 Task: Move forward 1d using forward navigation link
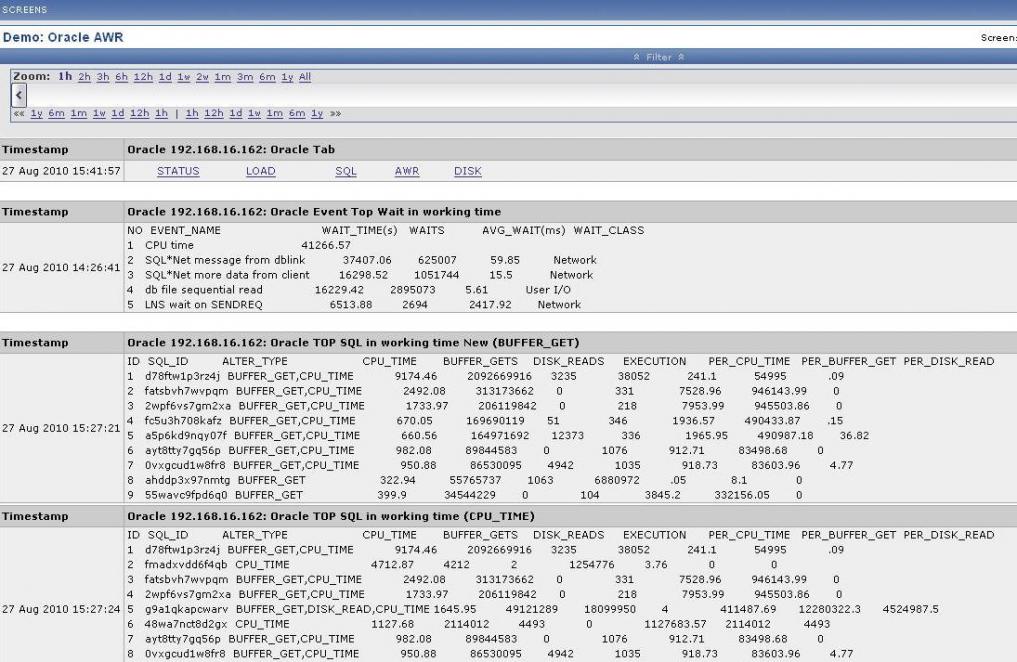(x=236, y=113)
